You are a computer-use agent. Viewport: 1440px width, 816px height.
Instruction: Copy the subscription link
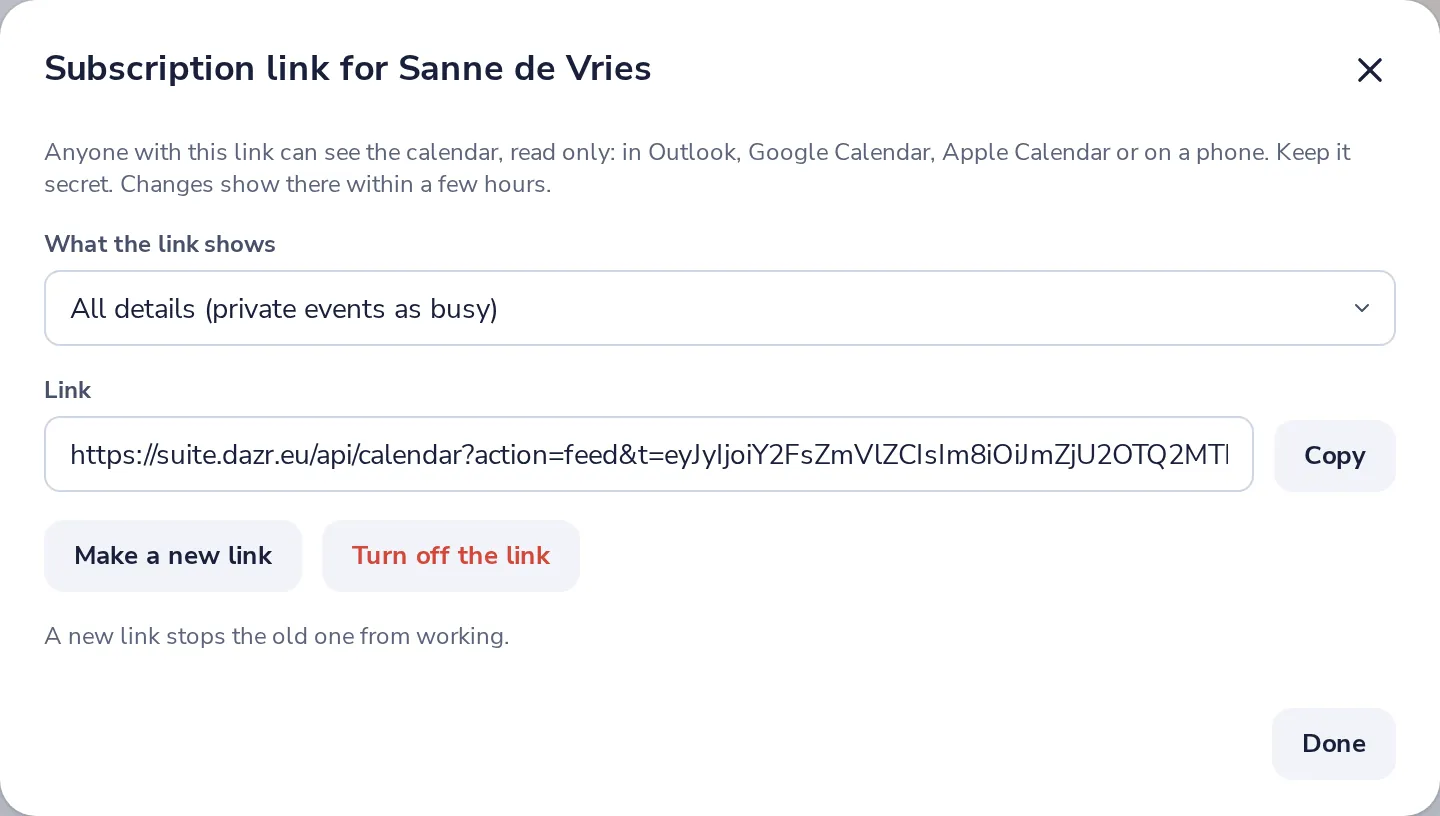pos(1334,456)
